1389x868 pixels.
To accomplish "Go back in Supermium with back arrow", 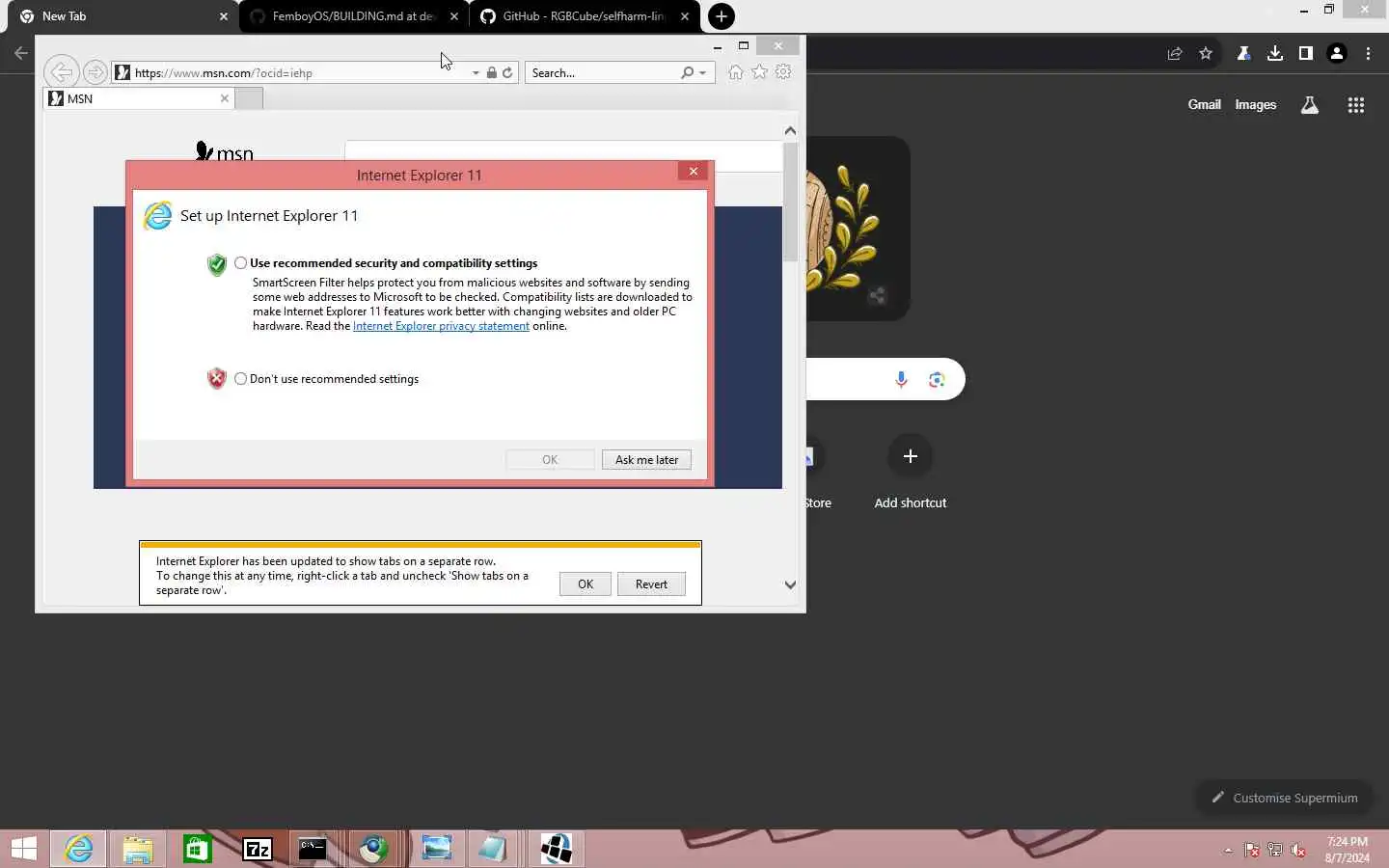I will point(21,54).
